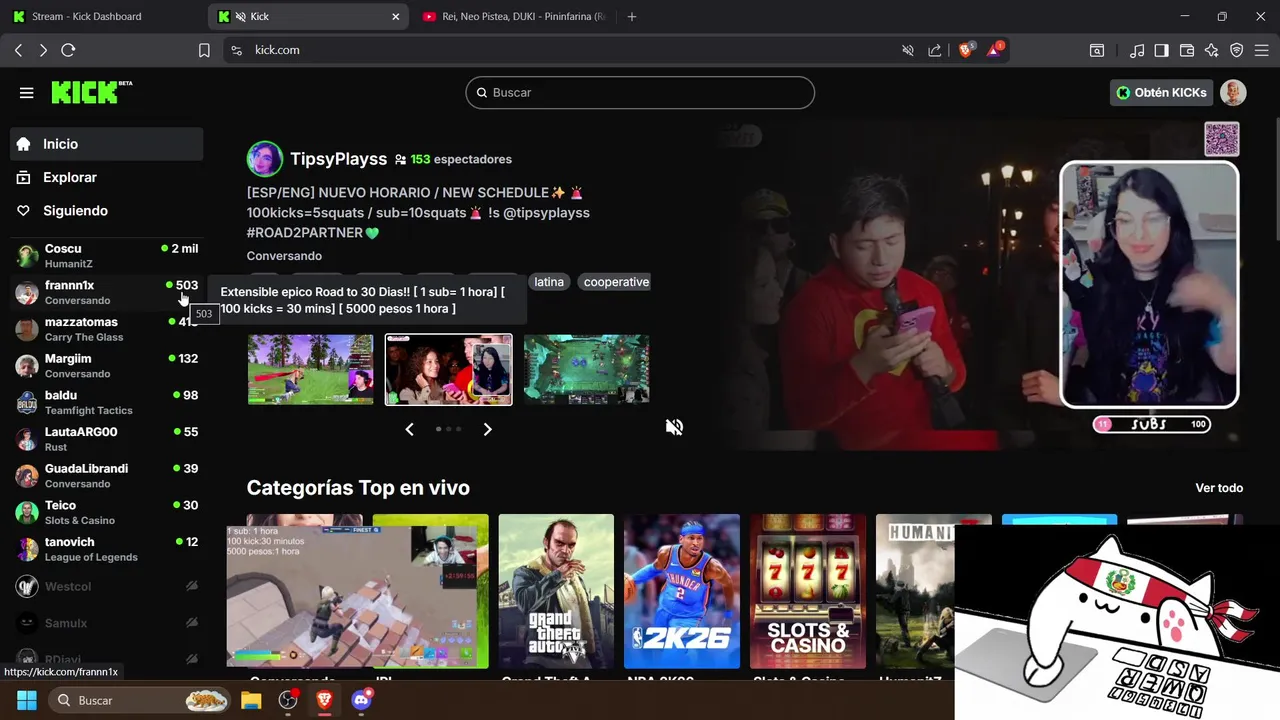Open the TipsyPlayss streamer name link
Image resolution: width=1280 pixels, height=720 pixels.
pos(338,159)
